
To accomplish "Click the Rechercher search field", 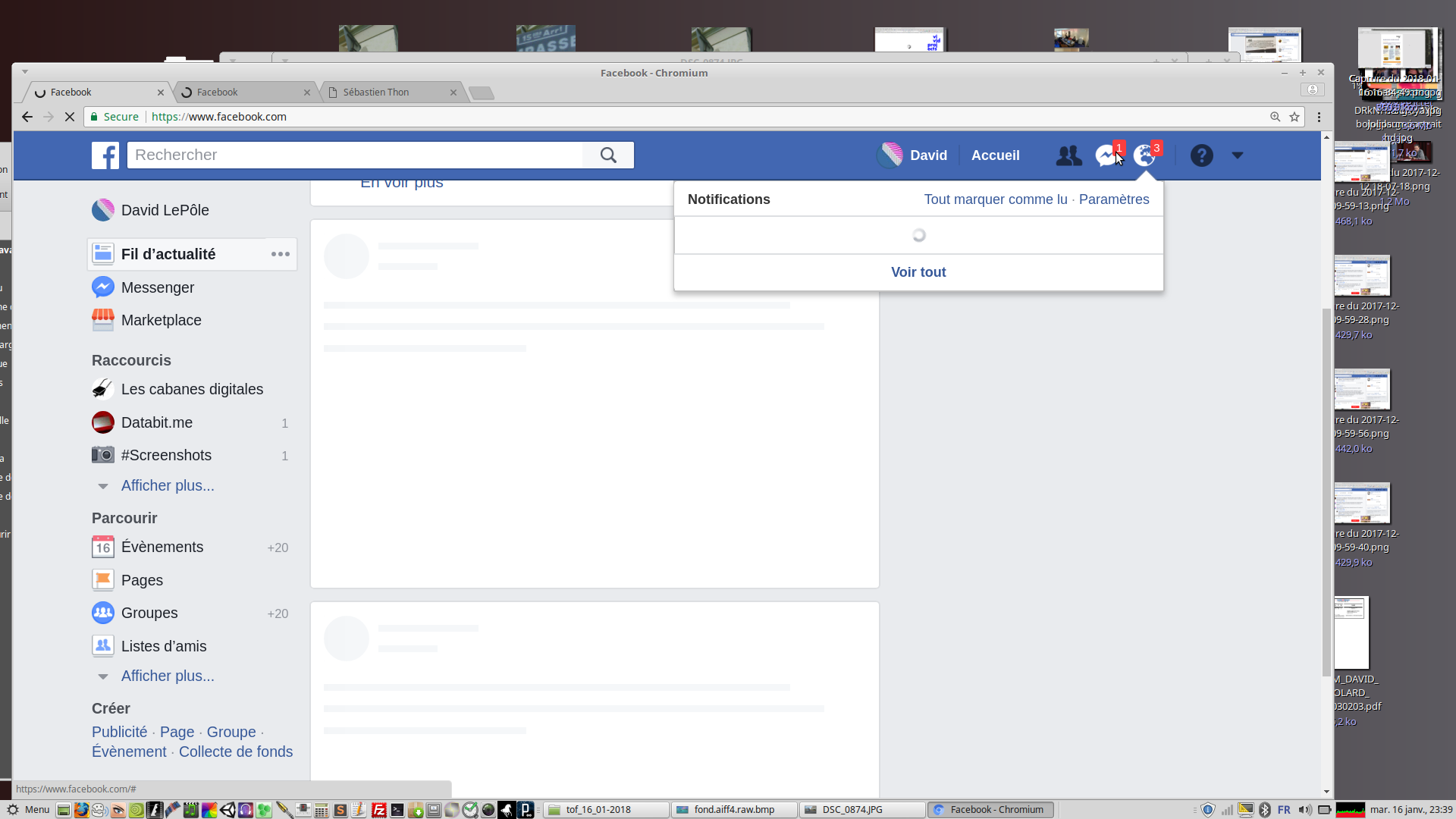I will (x=355, y=155).
